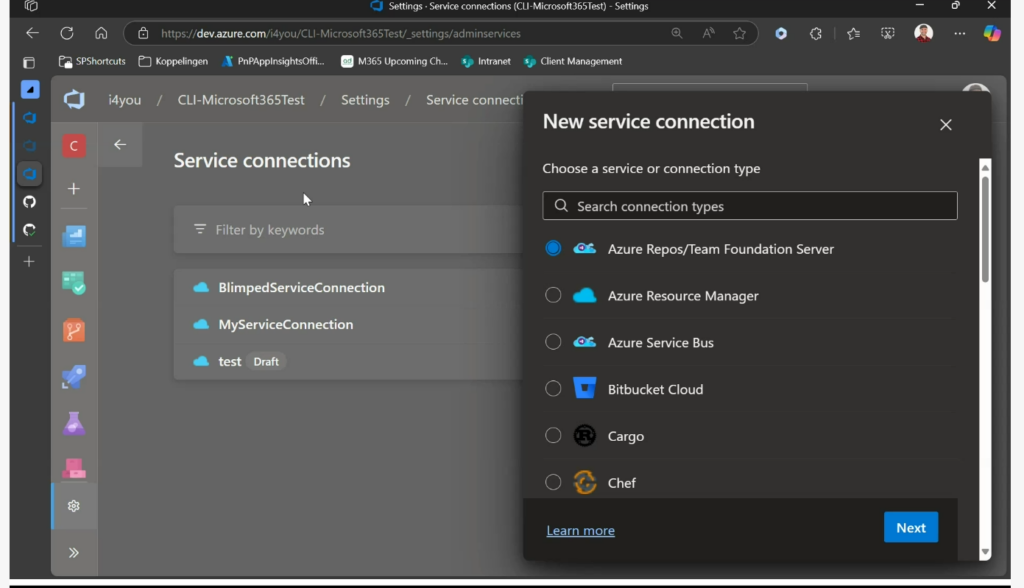Open the browser profile avatar

coord(923,33)
